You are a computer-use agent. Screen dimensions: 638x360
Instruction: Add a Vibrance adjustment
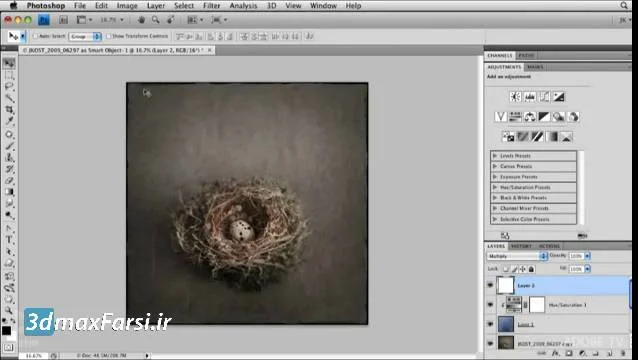point(500,117)
